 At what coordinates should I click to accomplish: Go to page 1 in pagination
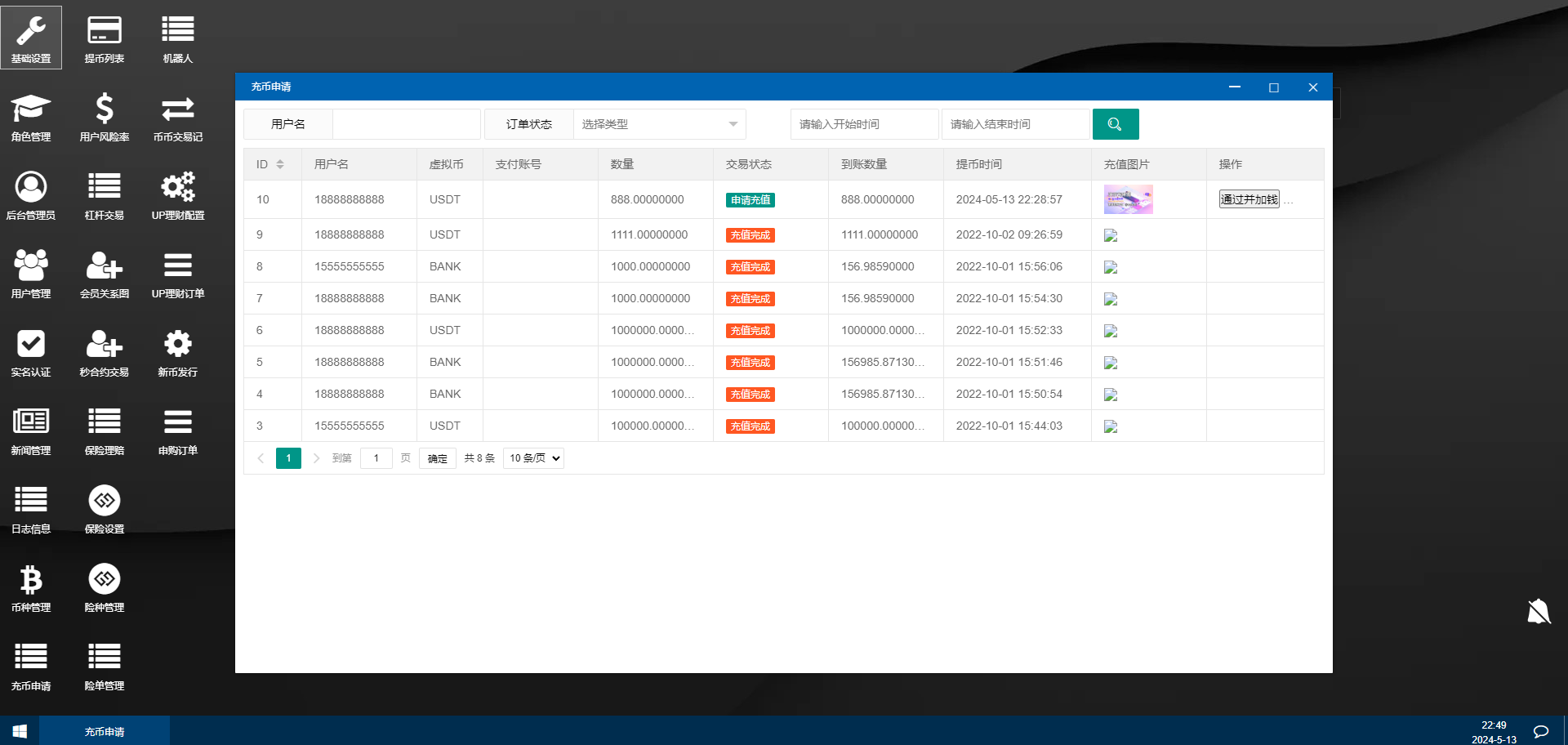click(288, 458)
